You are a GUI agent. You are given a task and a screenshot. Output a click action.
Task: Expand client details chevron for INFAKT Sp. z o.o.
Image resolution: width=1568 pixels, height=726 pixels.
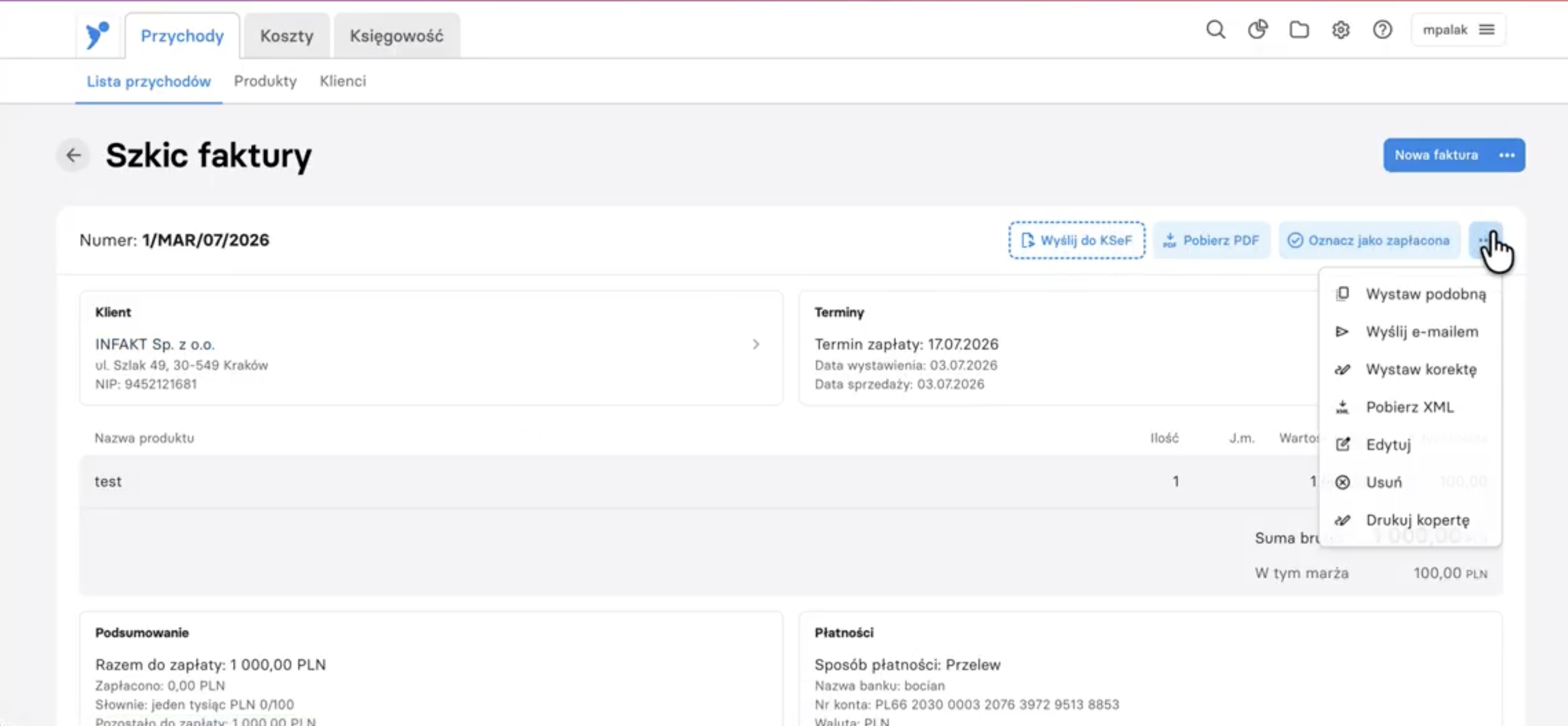[x=755, y=344]
